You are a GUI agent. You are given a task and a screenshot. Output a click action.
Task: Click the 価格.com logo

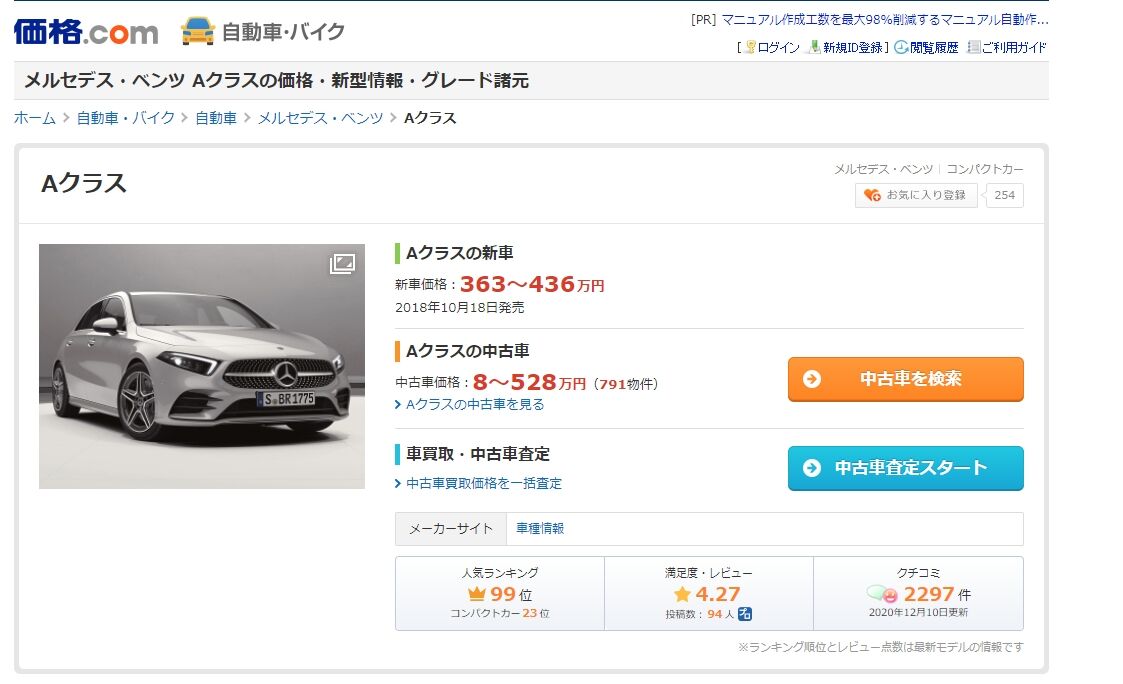click(85, 31)
